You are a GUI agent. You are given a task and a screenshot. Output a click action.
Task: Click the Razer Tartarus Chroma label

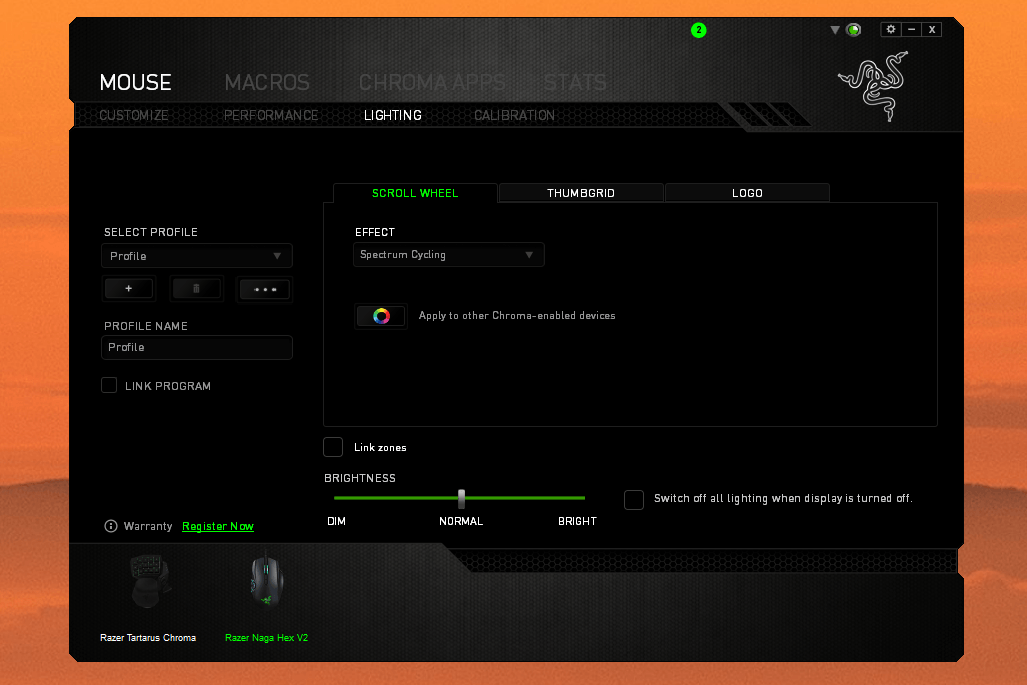pos(148,638)
